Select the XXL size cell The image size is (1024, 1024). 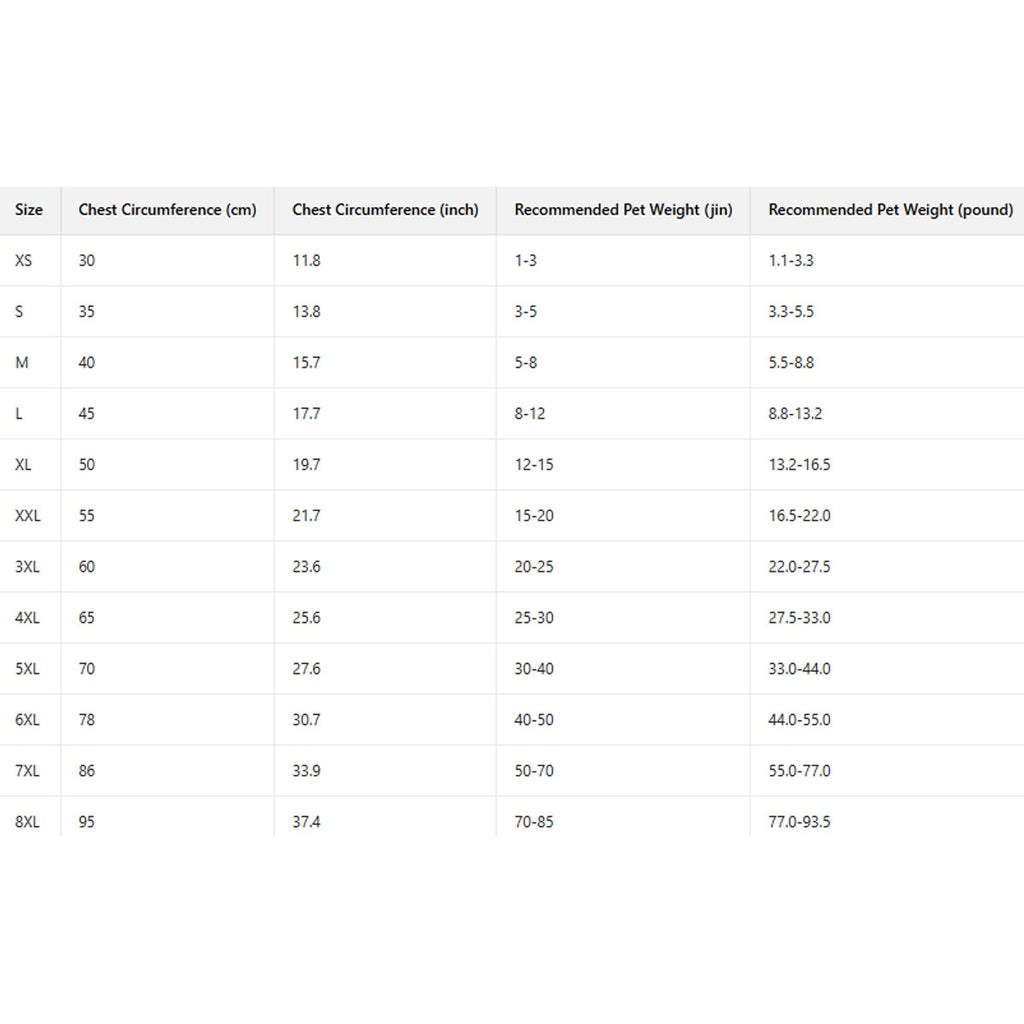pyautogui.click(x=28, y=516)
